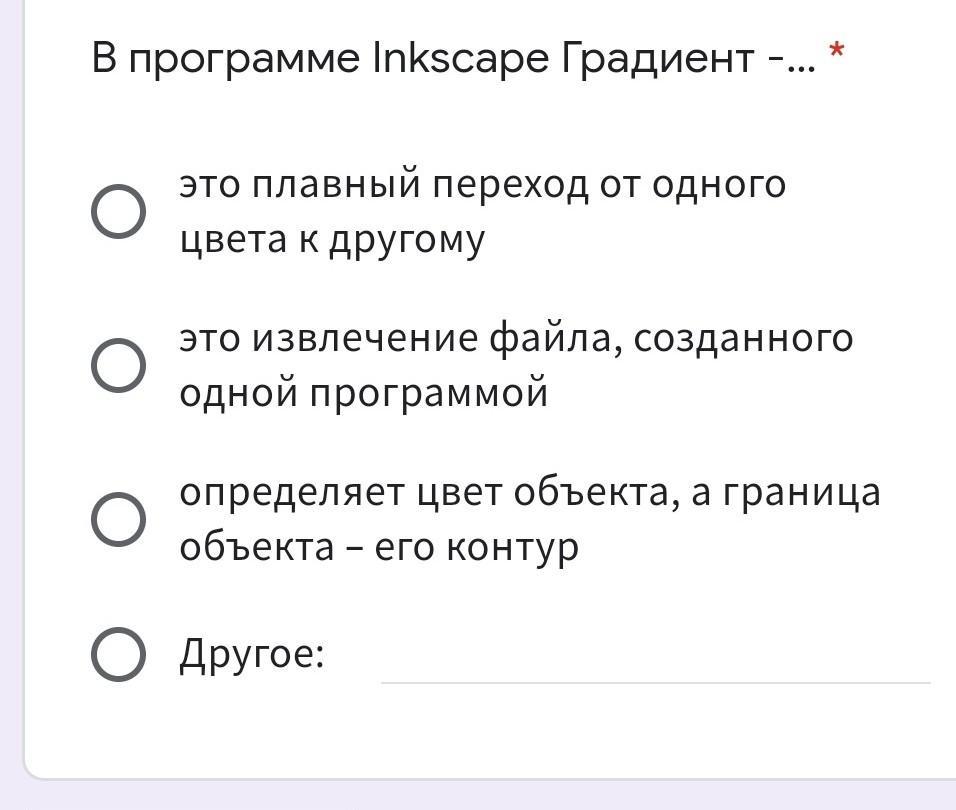Click the text line 'одной программой'
The width and height of the screenshot is (956, 810).
point(363,393)
